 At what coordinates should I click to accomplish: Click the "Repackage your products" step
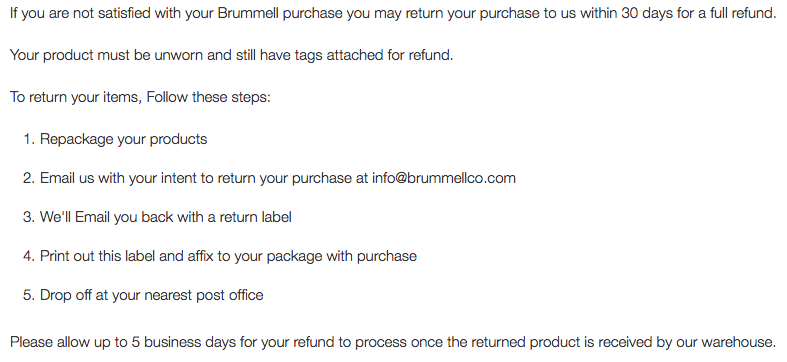(x=123, y=139)
